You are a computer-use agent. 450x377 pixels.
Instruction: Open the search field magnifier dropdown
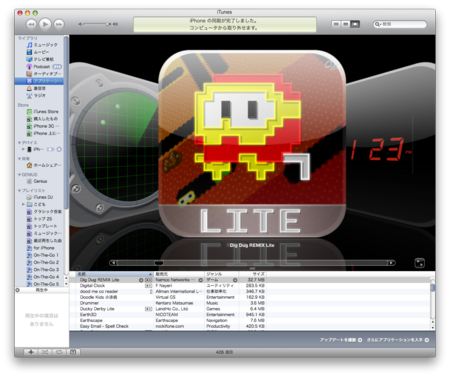tap(378, 24)
